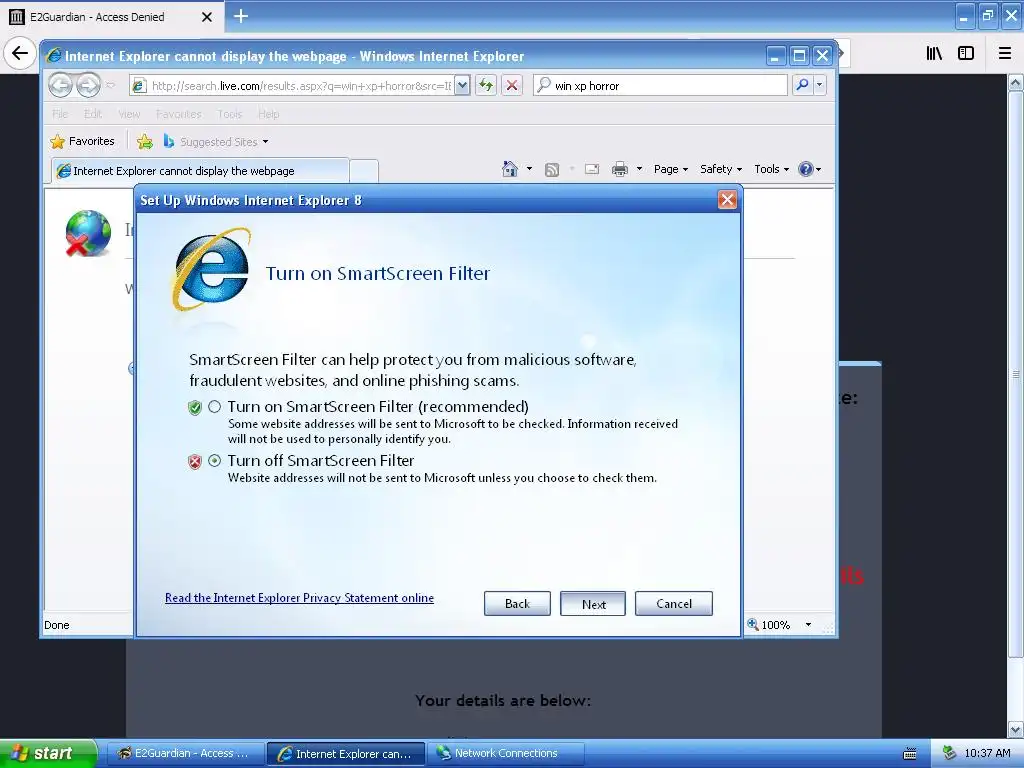
Task: Cancel the Internet Explorer 8 setup
Action: point(674,604)
